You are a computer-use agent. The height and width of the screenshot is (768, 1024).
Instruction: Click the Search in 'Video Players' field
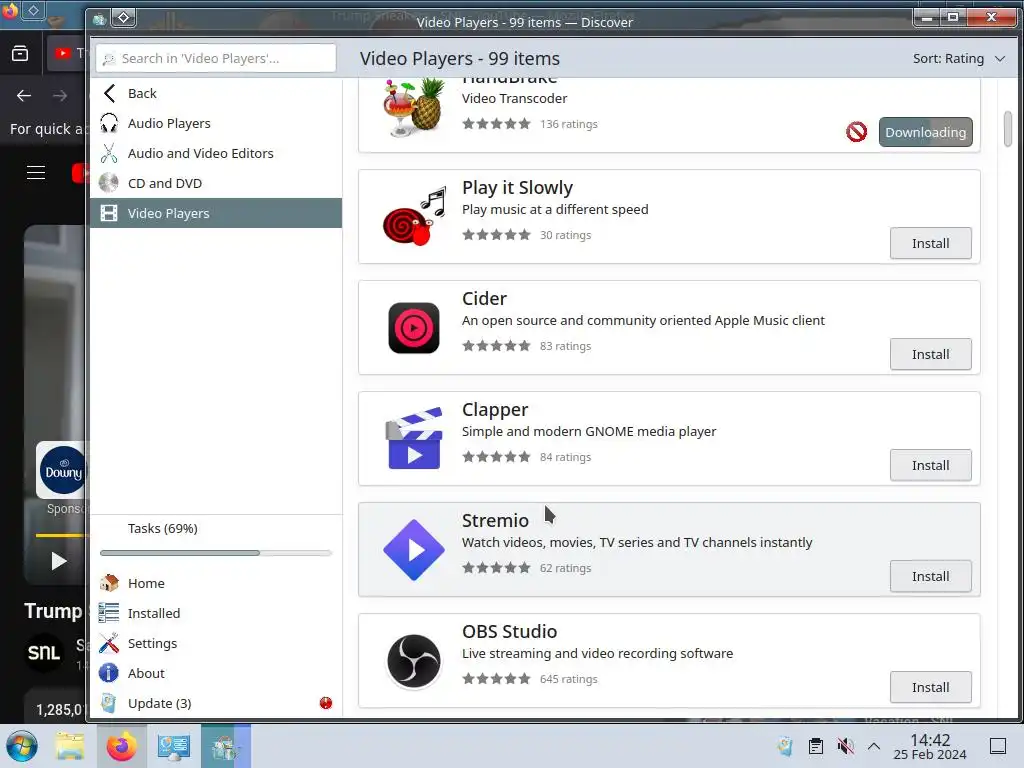[216, 58]
